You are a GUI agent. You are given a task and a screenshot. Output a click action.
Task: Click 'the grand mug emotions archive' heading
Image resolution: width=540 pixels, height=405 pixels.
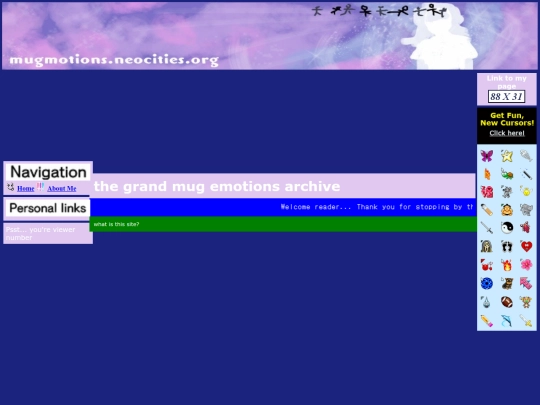coord(217,186)
